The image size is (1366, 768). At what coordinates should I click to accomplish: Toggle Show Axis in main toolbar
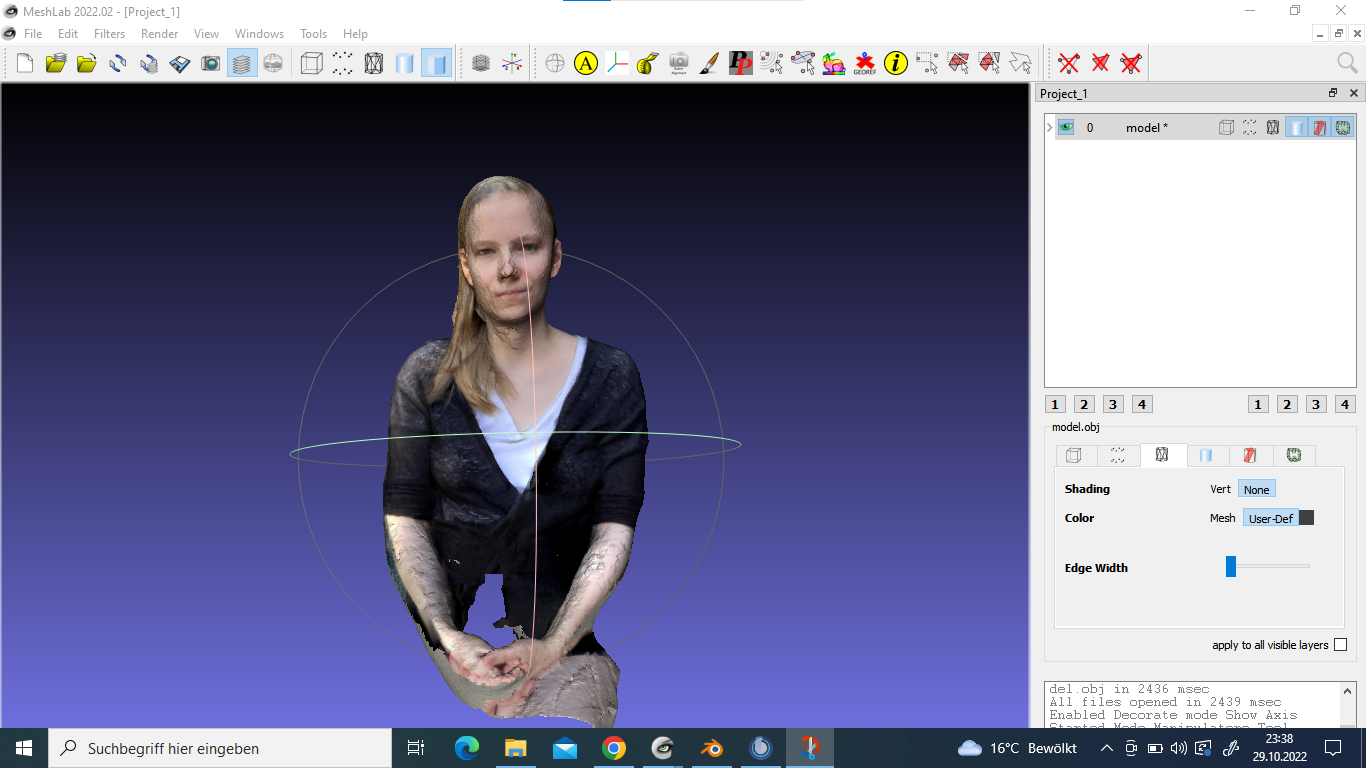point(512,64)
